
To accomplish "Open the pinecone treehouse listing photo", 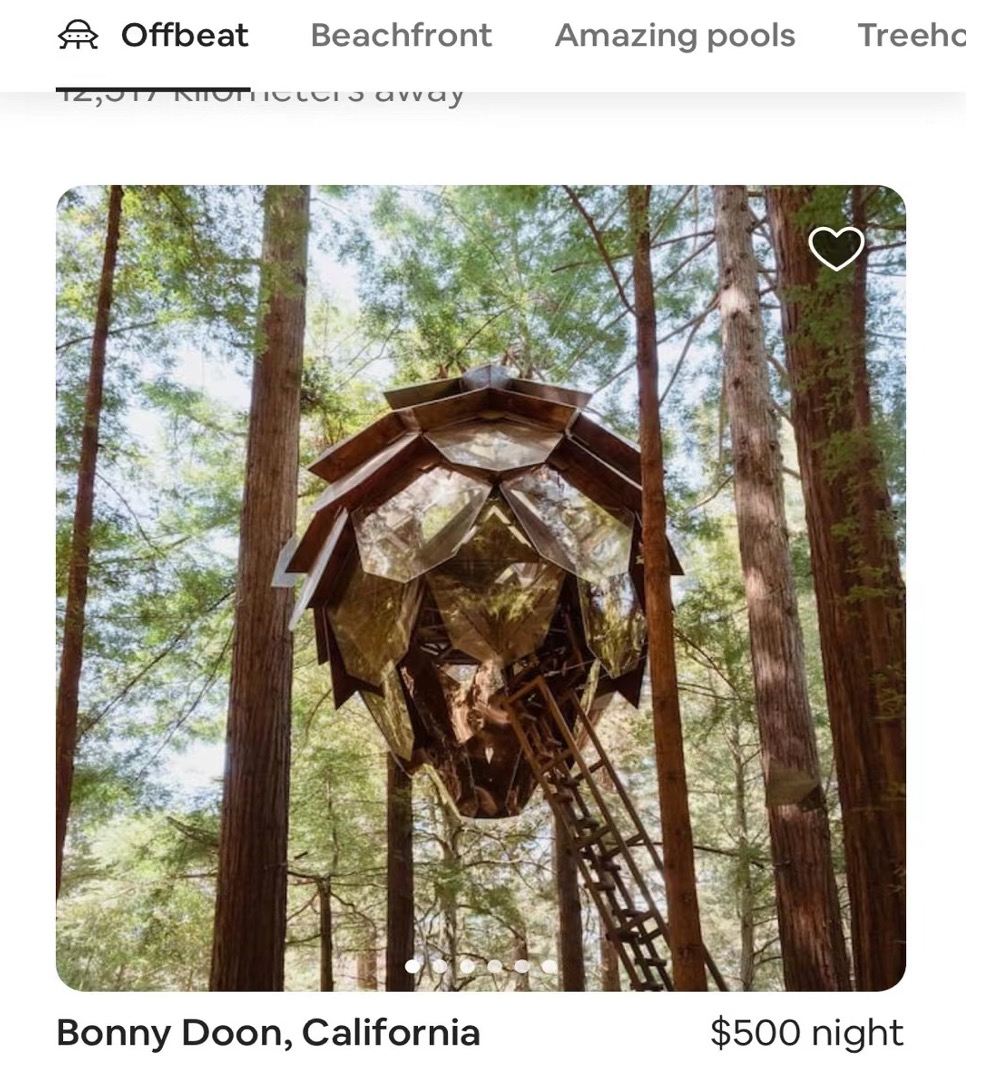I will [481, 588].
